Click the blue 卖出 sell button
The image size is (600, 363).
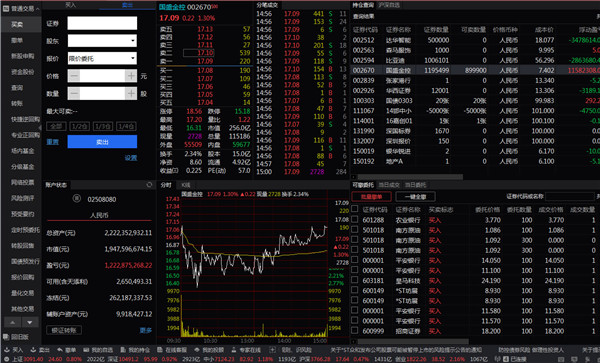(x=102, y=142)
